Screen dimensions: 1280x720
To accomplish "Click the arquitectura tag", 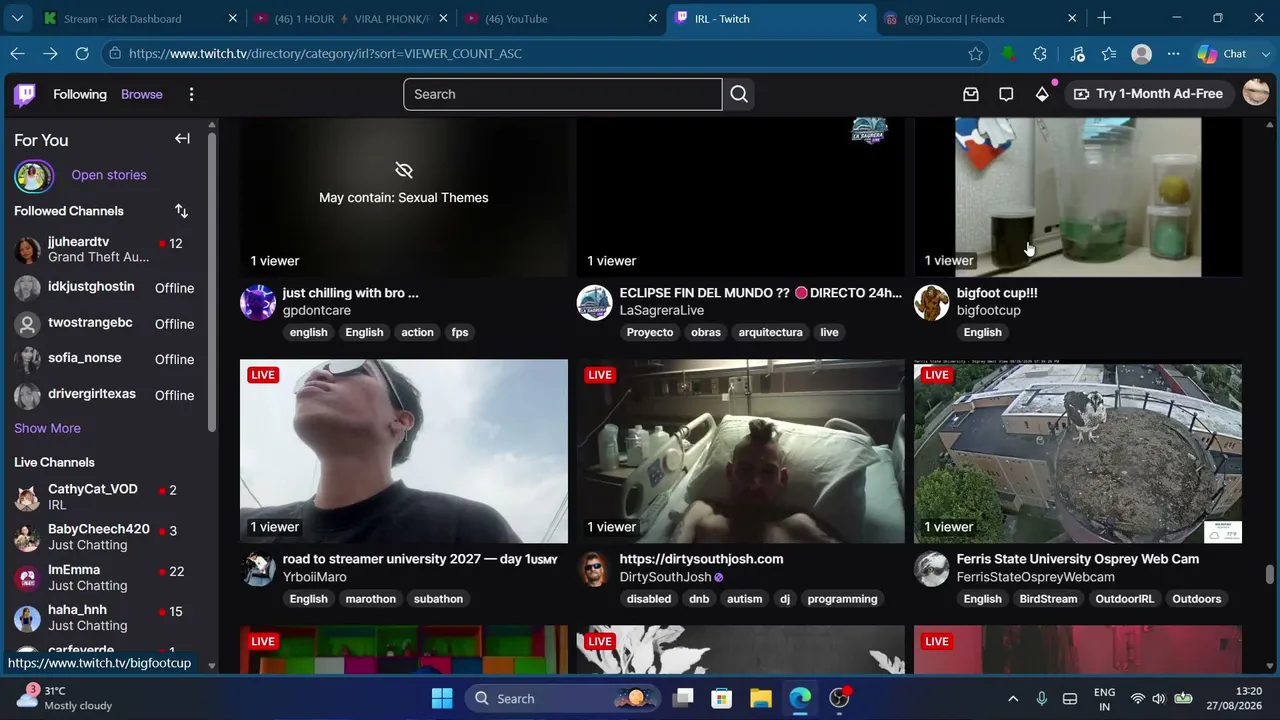I will [770, 332].
